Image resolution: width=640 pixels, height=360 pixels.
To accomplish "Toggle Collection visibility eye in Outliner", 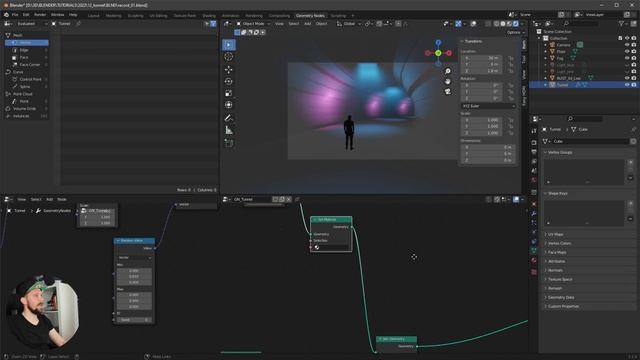I will [627, 38].
